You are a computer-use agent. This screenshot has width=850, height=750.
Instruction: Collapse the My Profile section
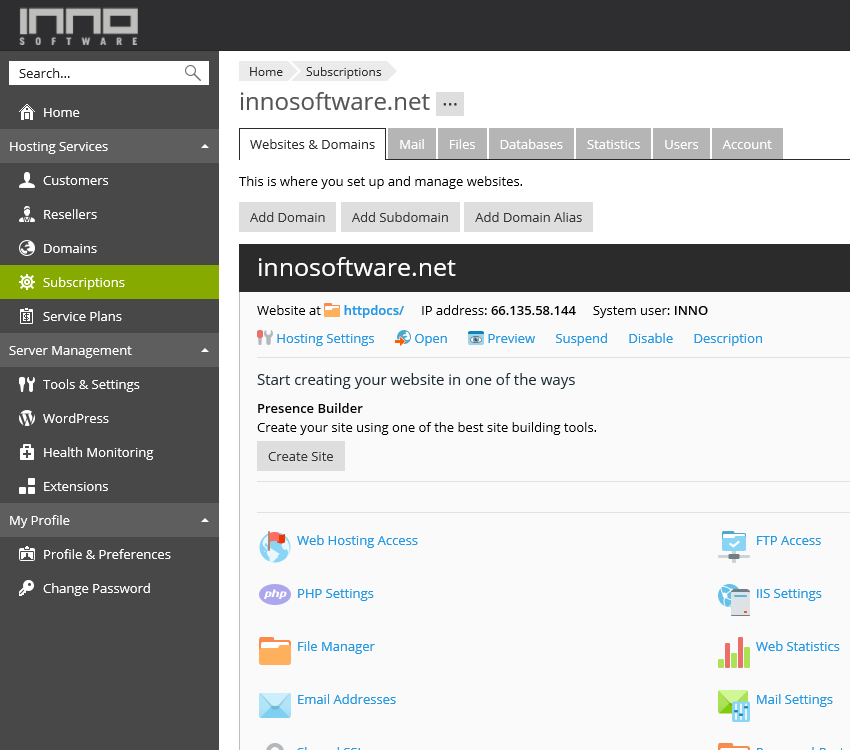(205, 520)
